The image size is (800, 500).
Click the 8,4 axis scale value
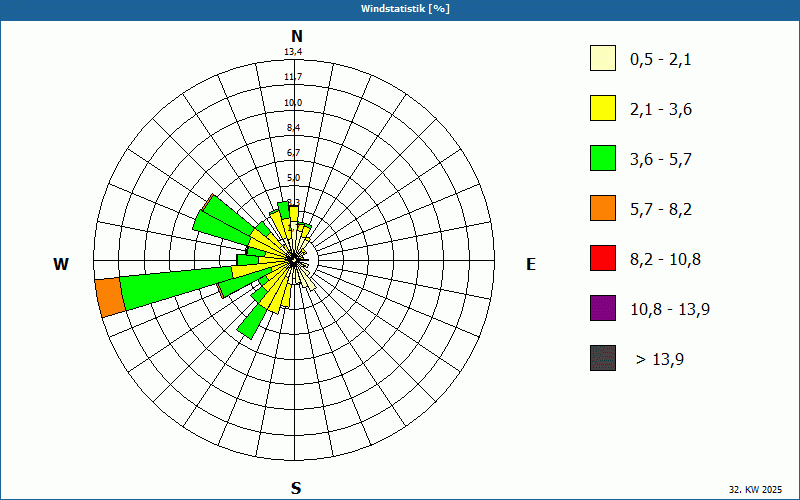coord(293,128)
